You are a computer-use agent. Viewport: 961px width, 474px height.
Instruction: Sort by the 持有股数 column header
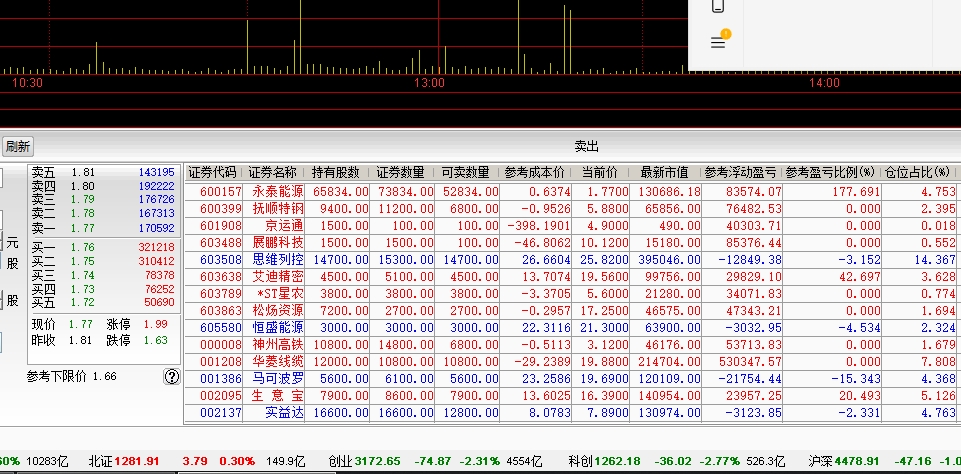point(336,172)
